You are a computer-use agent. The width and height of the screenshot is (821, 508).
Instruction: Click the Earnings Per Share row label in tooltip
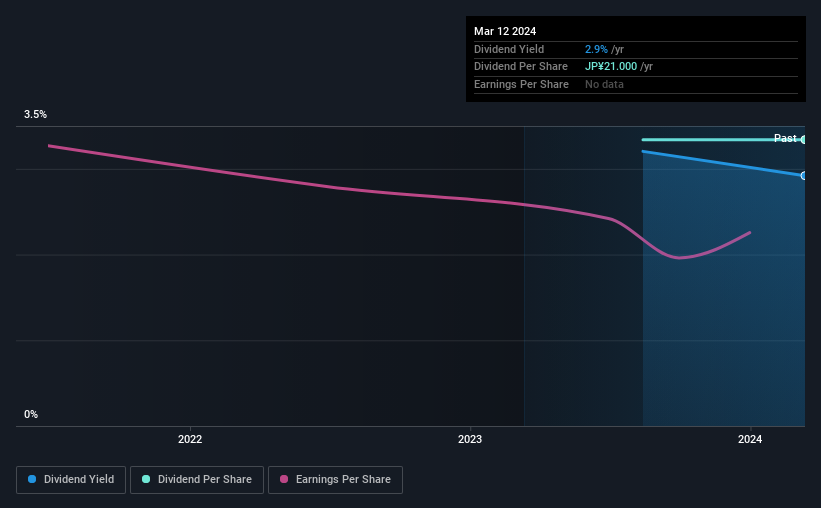(x=521, y=84)
